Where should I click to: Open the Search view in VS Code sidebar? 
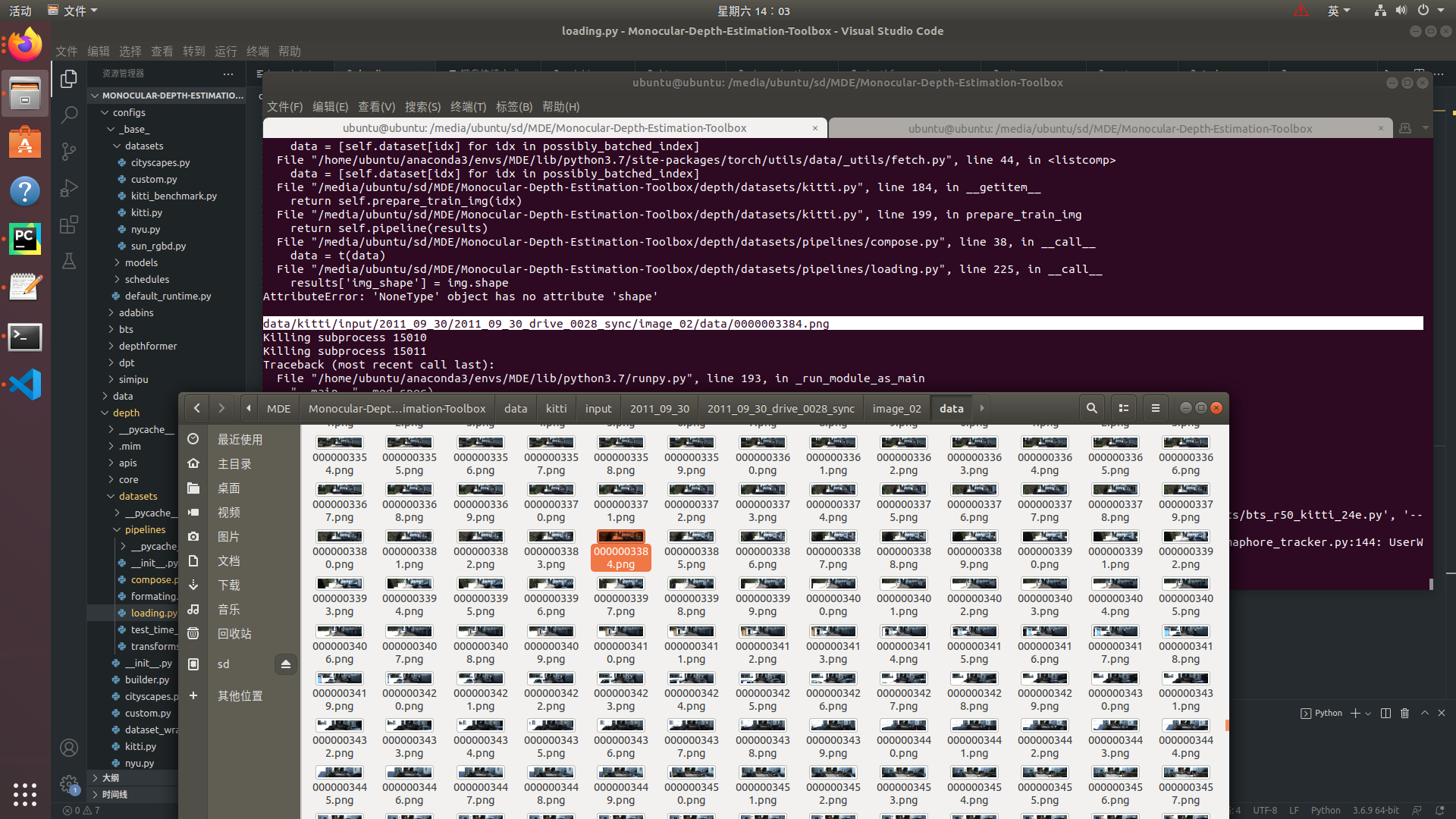pyautogui.click(x=69, y=115)
